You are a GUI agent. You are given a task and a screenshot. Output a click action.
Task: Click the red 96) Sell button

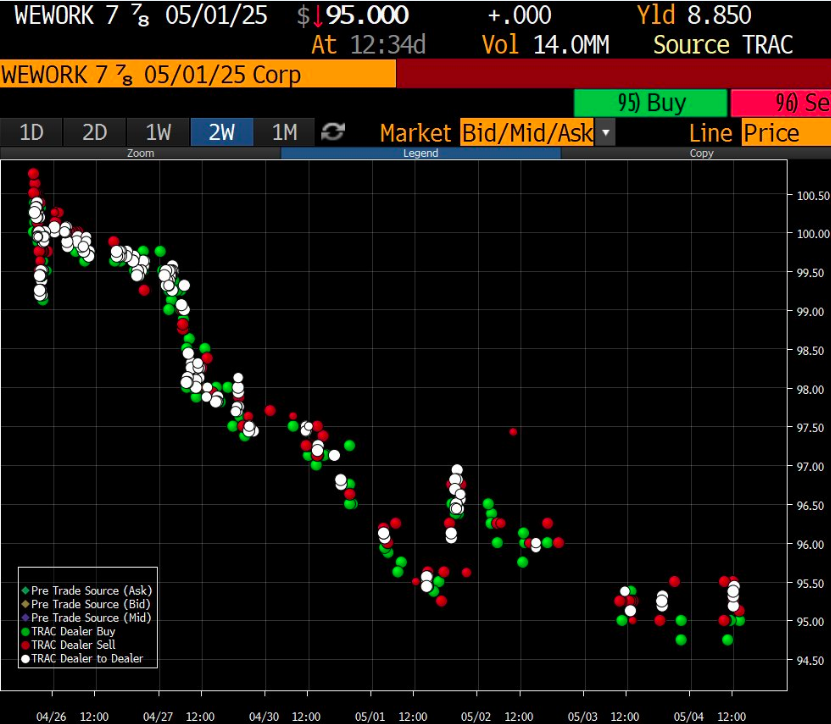[x=781, y=103]
